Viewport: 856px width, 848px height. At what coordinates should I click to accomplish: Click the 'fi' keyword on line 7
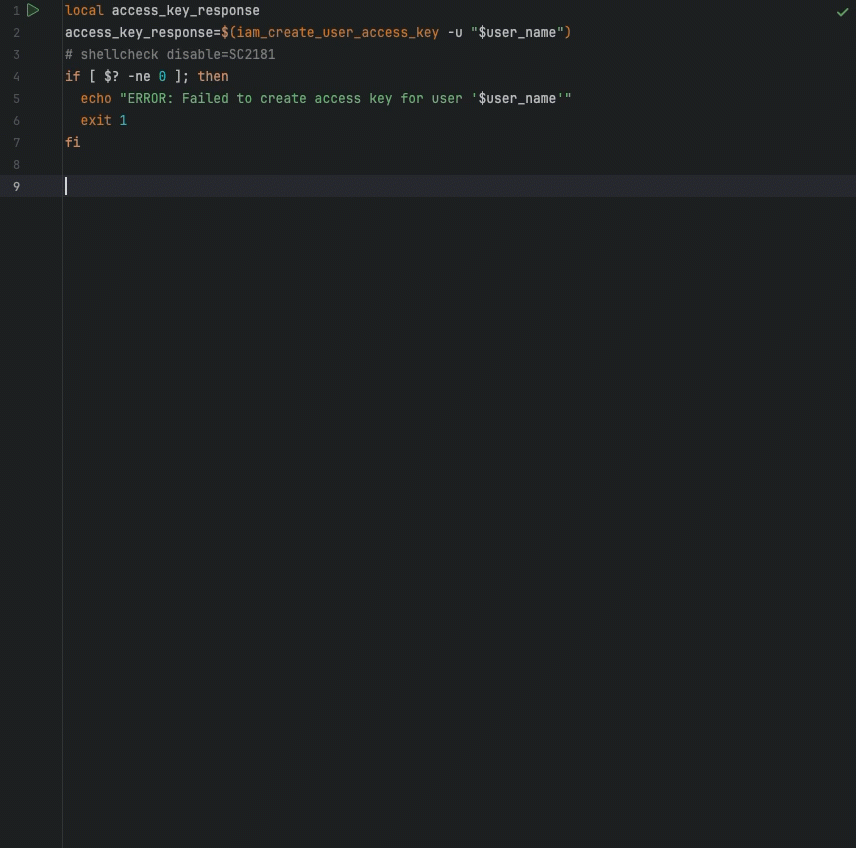71,142
